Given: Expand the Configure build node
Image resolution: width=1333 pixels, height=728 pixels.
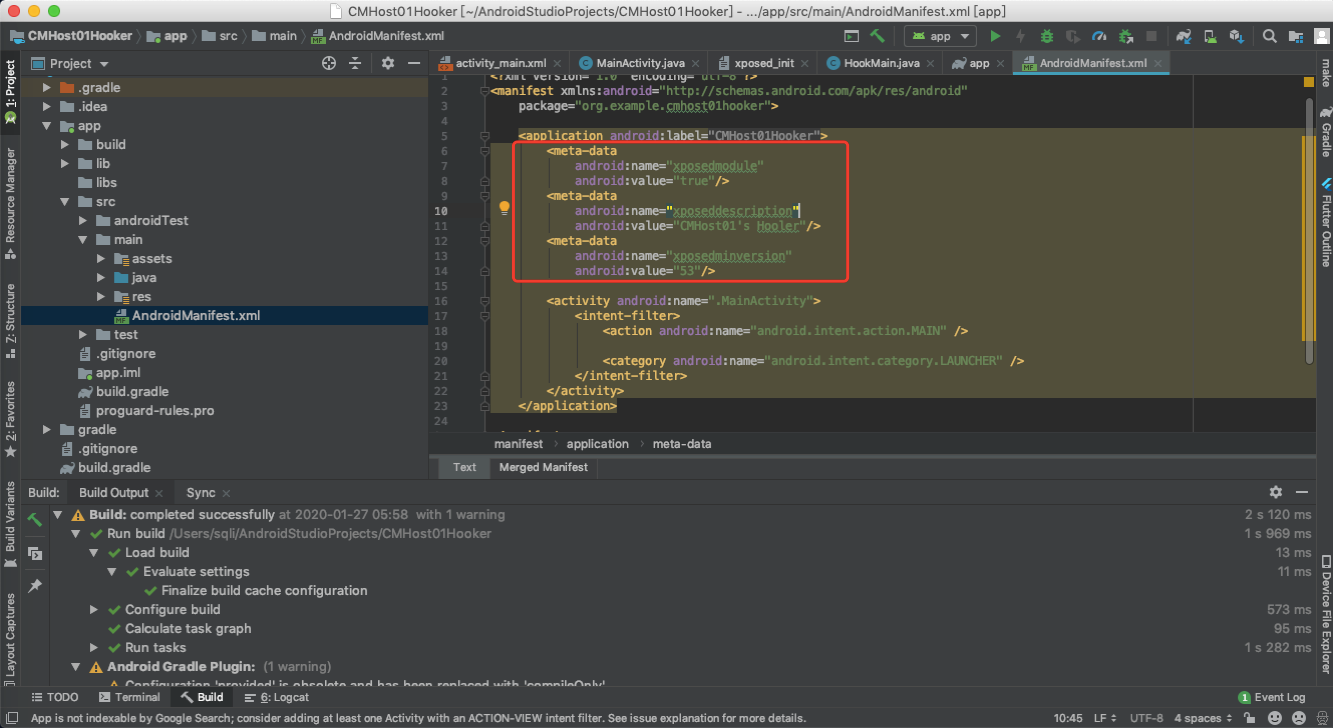Looking at the screenshot, I should [94, 609].
